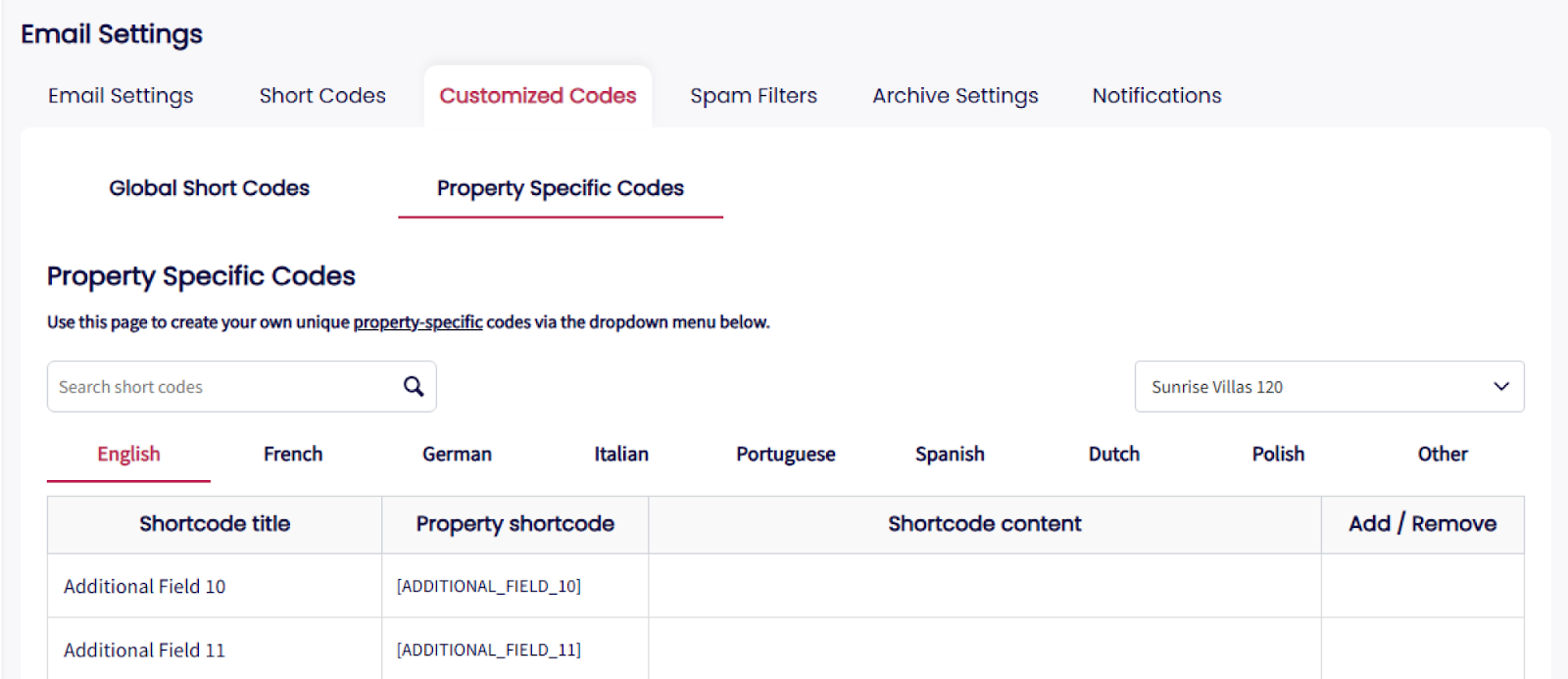This screenshot has width=1568, height=679.
Task: Click the property-specific hyperlink
Action: (417, 322)
